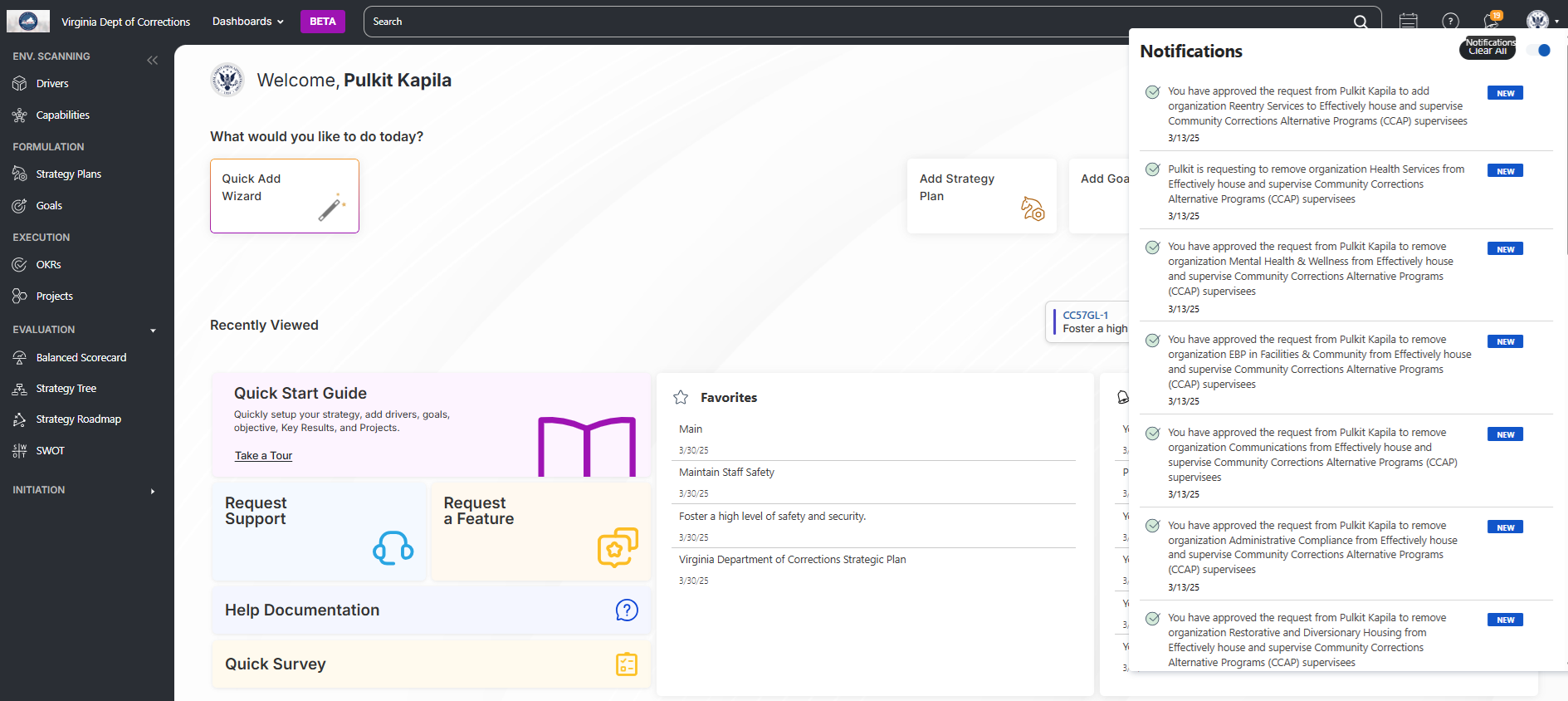The width and height of the screenshot is (1568, 701).
Task: Click the Quick Survey title
Action: [276, 664]
